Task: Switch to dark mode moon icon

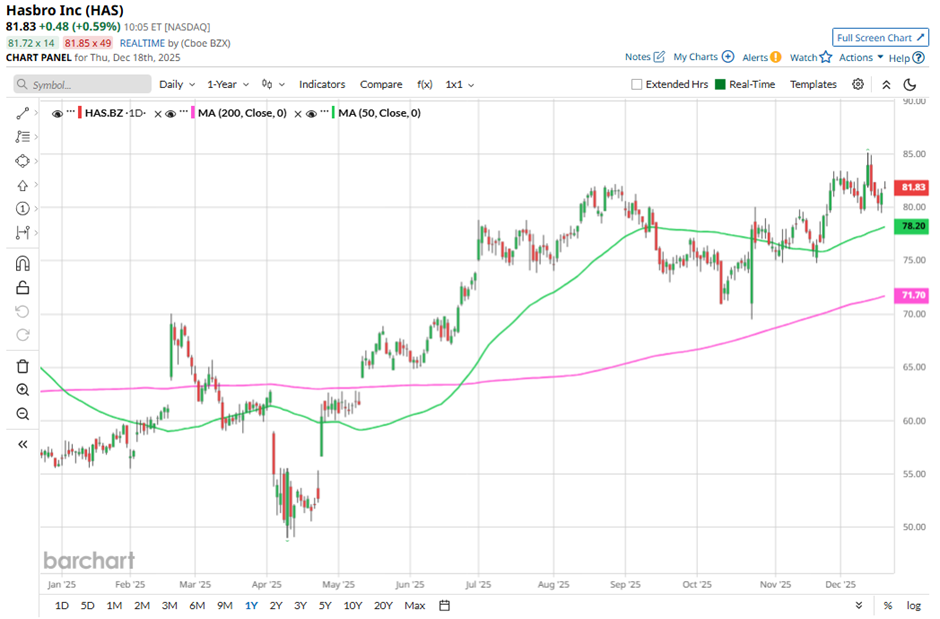Action: pyautogui.click(x=908, y=85)
